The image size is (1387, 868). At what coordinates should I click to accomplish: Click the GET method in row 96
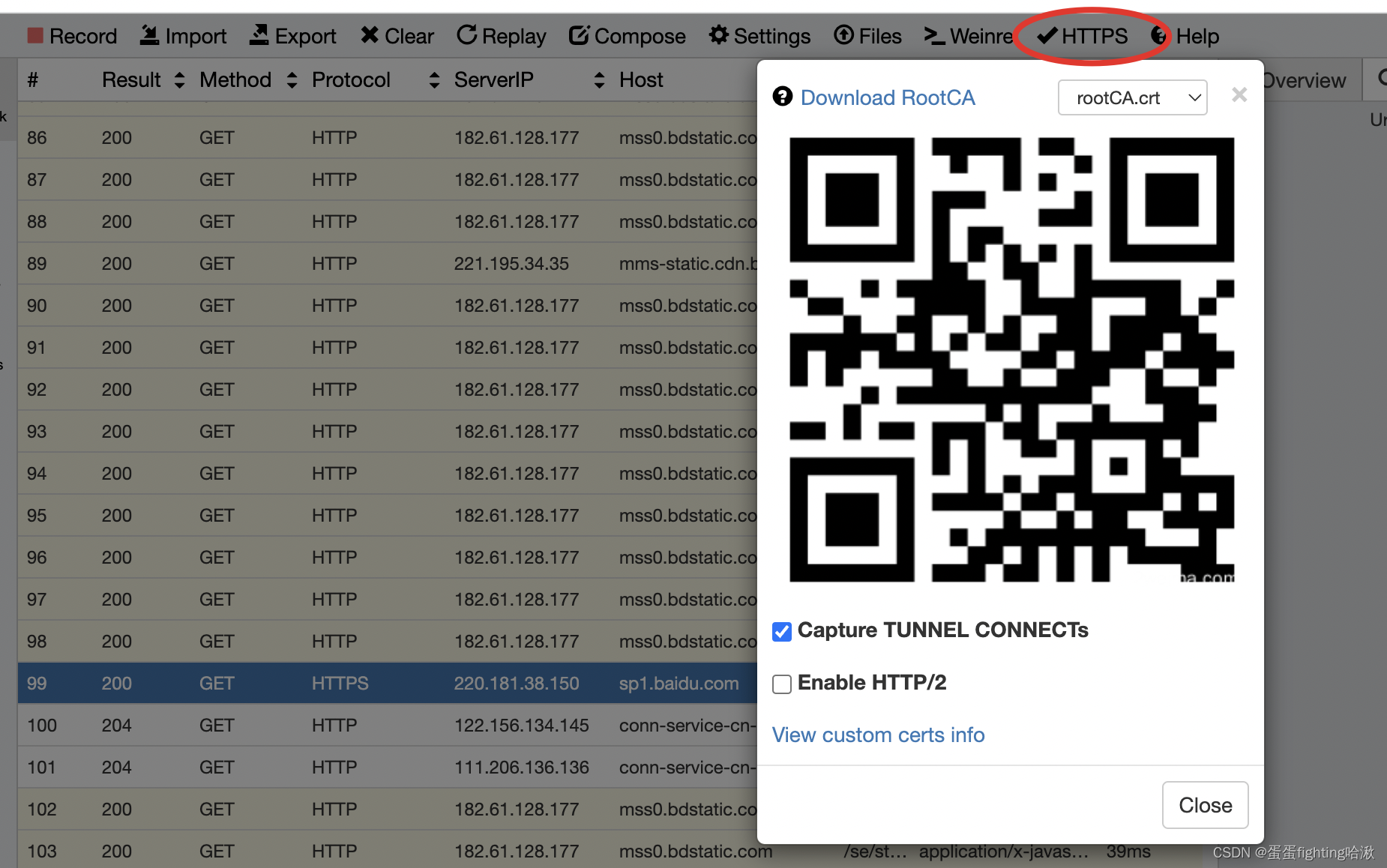(x=217, y=557)
